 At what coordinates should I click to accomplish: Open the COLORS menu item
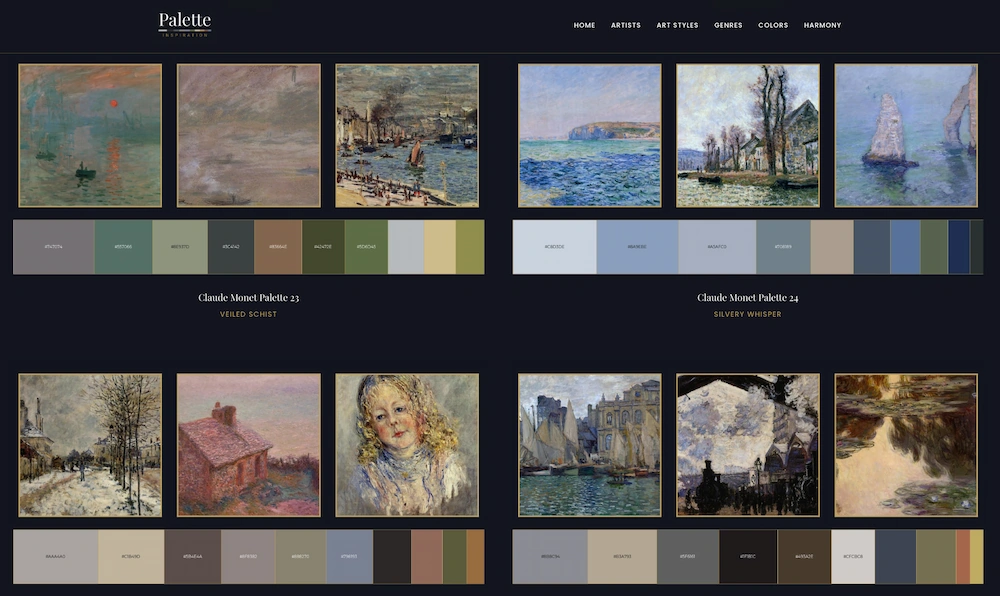[x=773, y=25]
